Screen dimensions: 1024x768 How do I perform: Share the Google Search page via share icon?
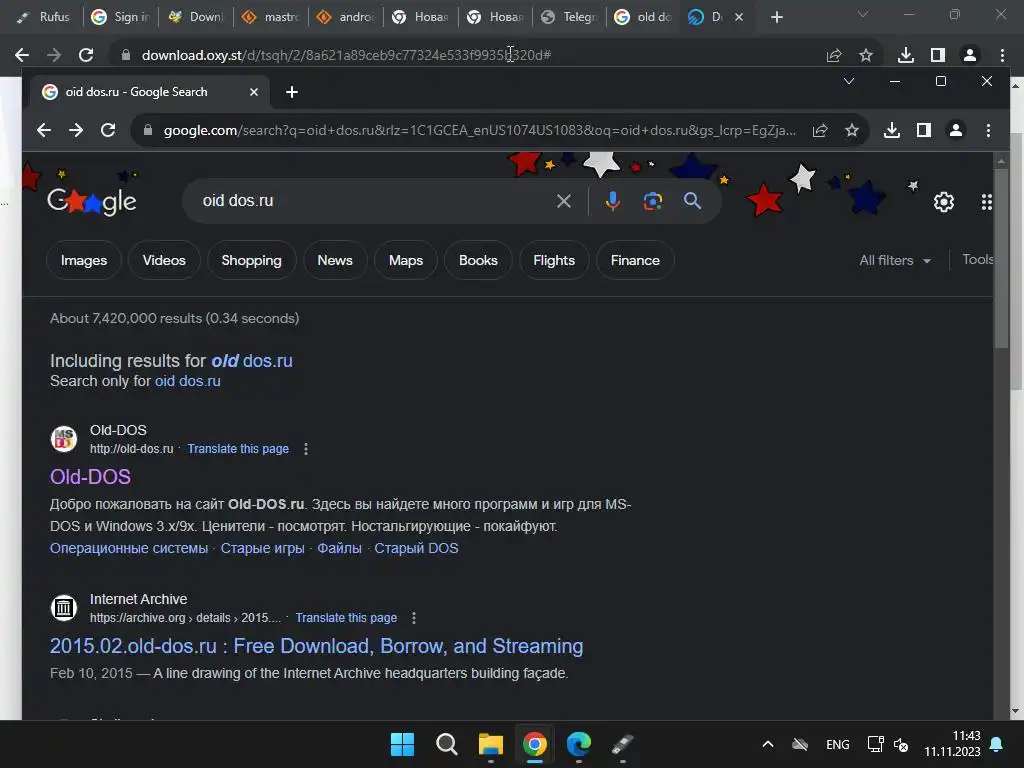pos(820,130)
